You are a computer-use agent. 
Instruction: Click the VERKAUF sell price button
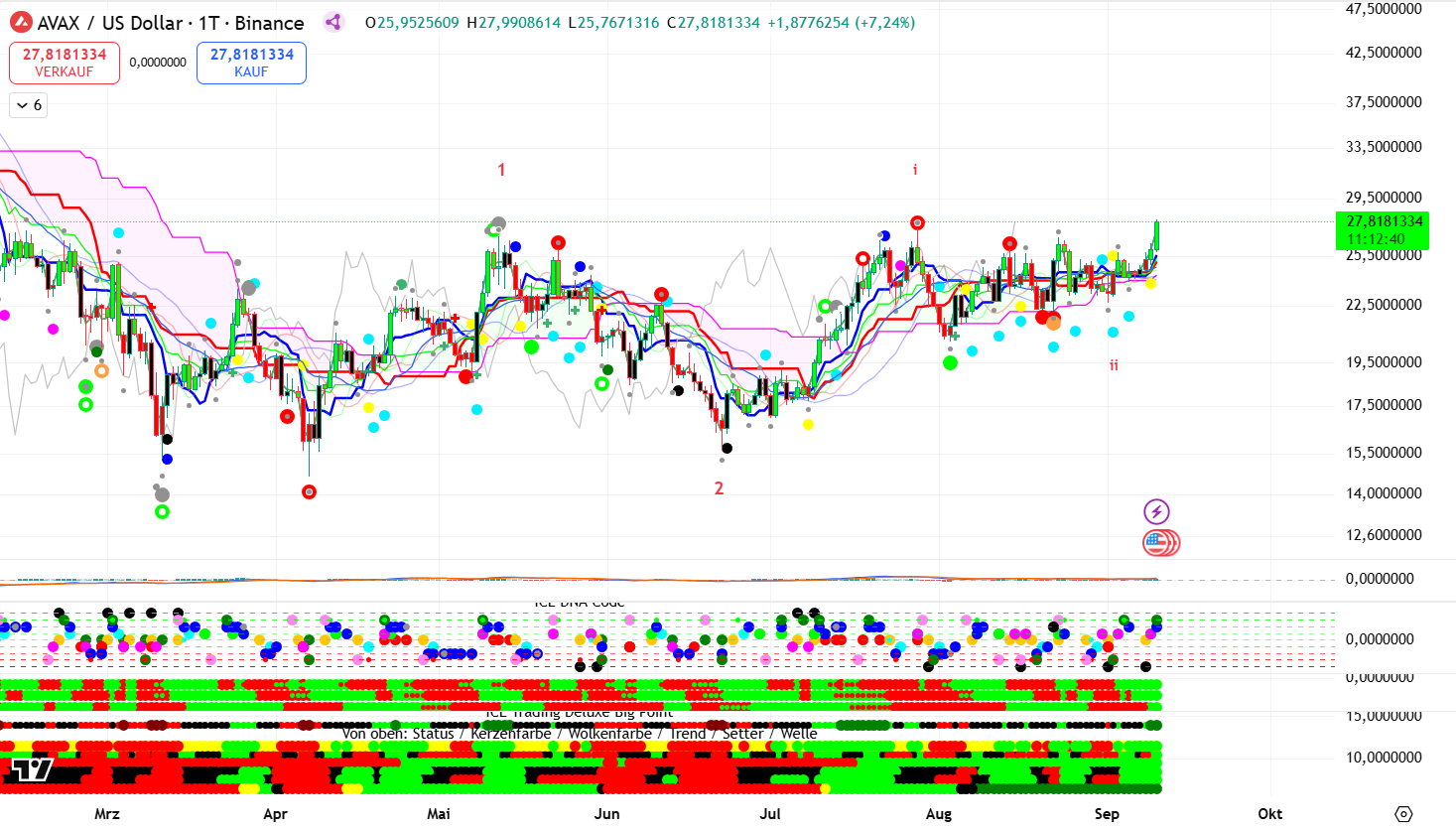[x=65, y=63]
